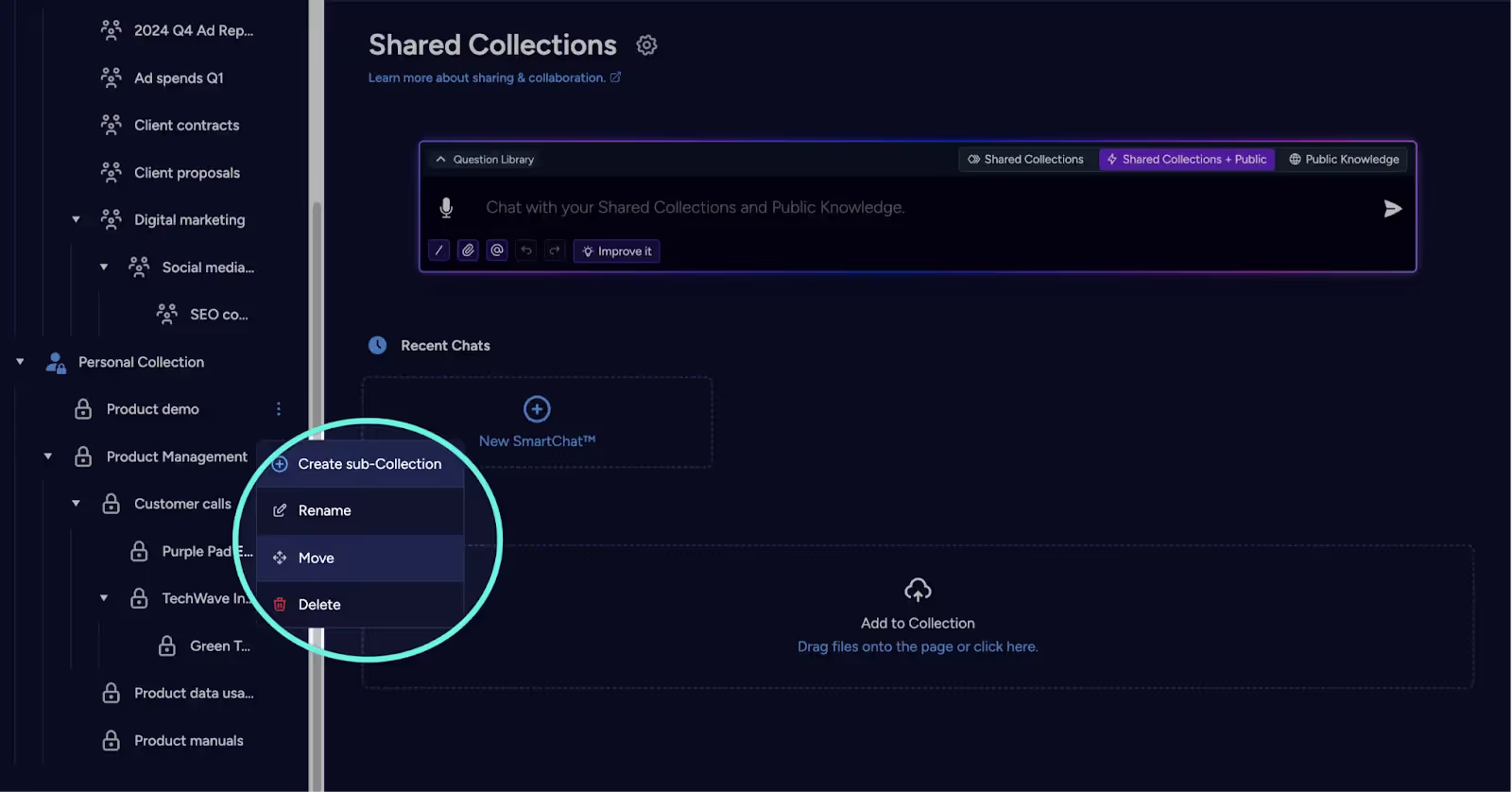Image resolution: width=1512 pixels, height=792 pixels.
Task: Select the Green T... sub-collection
Action: coord(220,646)
